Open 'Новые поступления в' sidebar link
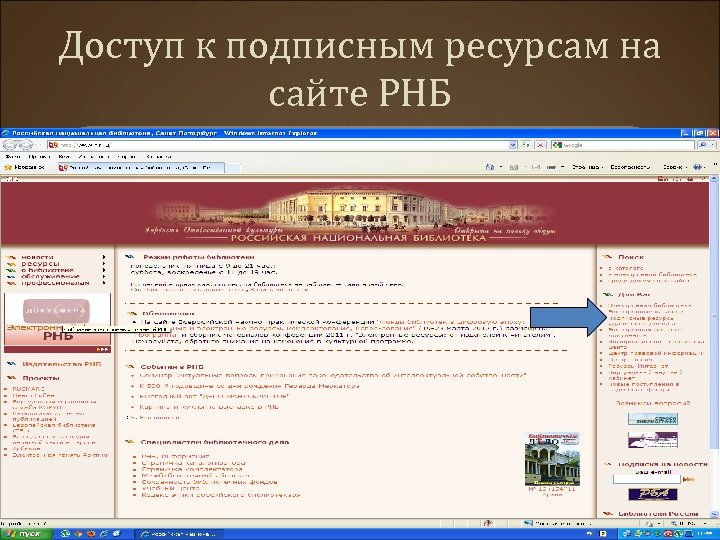The width and height of the screenshot is (720, 540). click(644, 384)
